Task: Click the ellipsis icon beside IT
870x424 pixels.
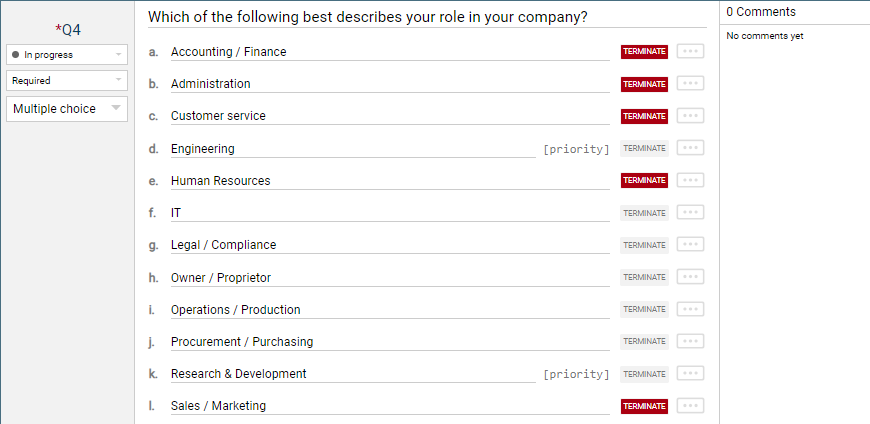Action: (x=690, y=213)
